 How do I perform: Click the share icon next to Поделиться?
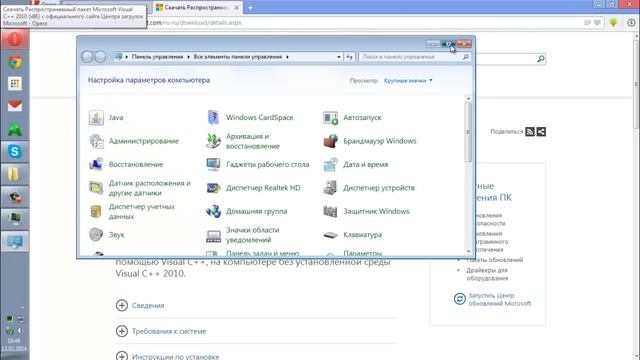541,131
